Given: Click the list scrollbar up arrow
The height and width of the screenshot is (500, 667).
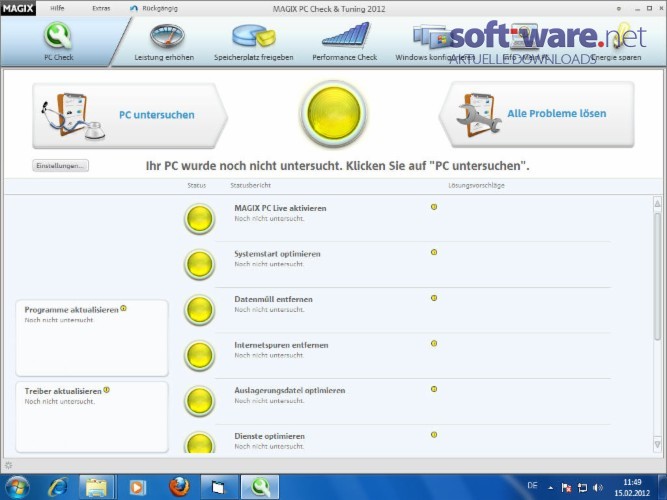Looking at the screenshot, I should tap(657, 204).
